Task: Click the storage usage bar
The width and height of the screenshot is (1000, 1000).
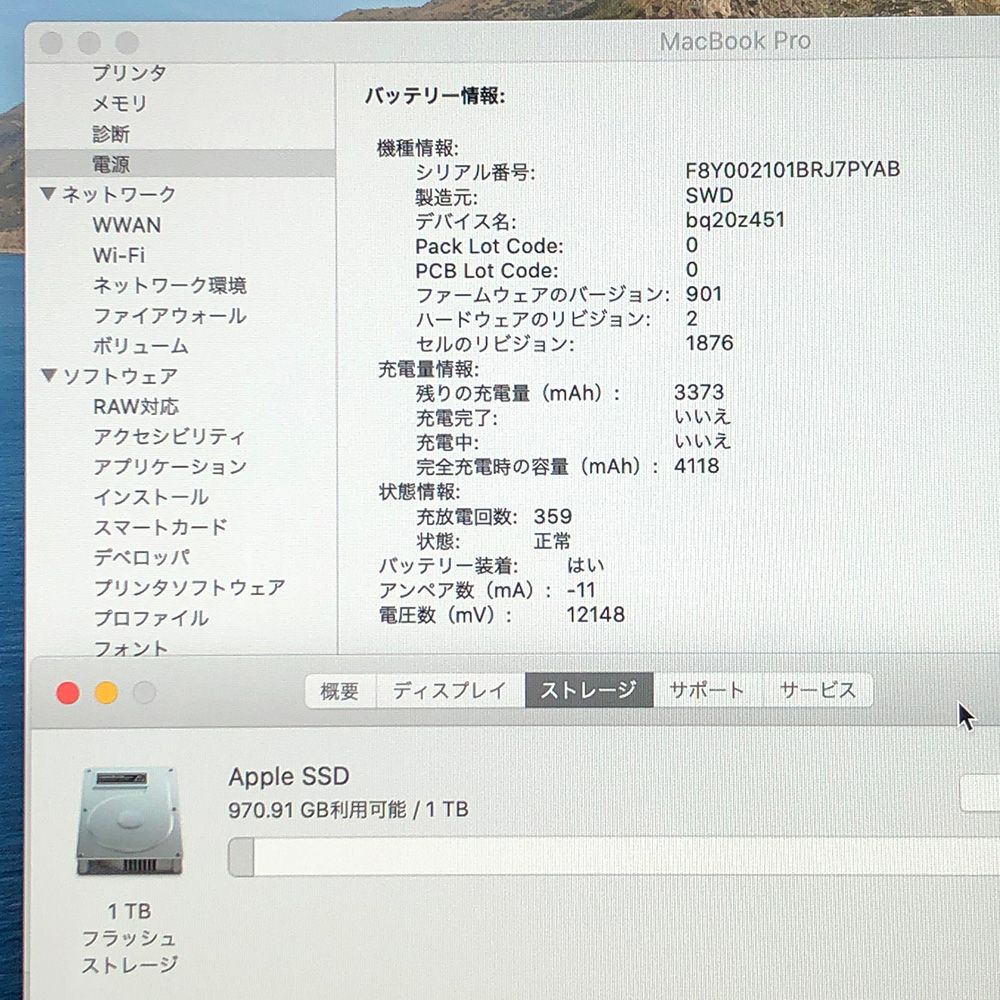Action: coord(614,857)
